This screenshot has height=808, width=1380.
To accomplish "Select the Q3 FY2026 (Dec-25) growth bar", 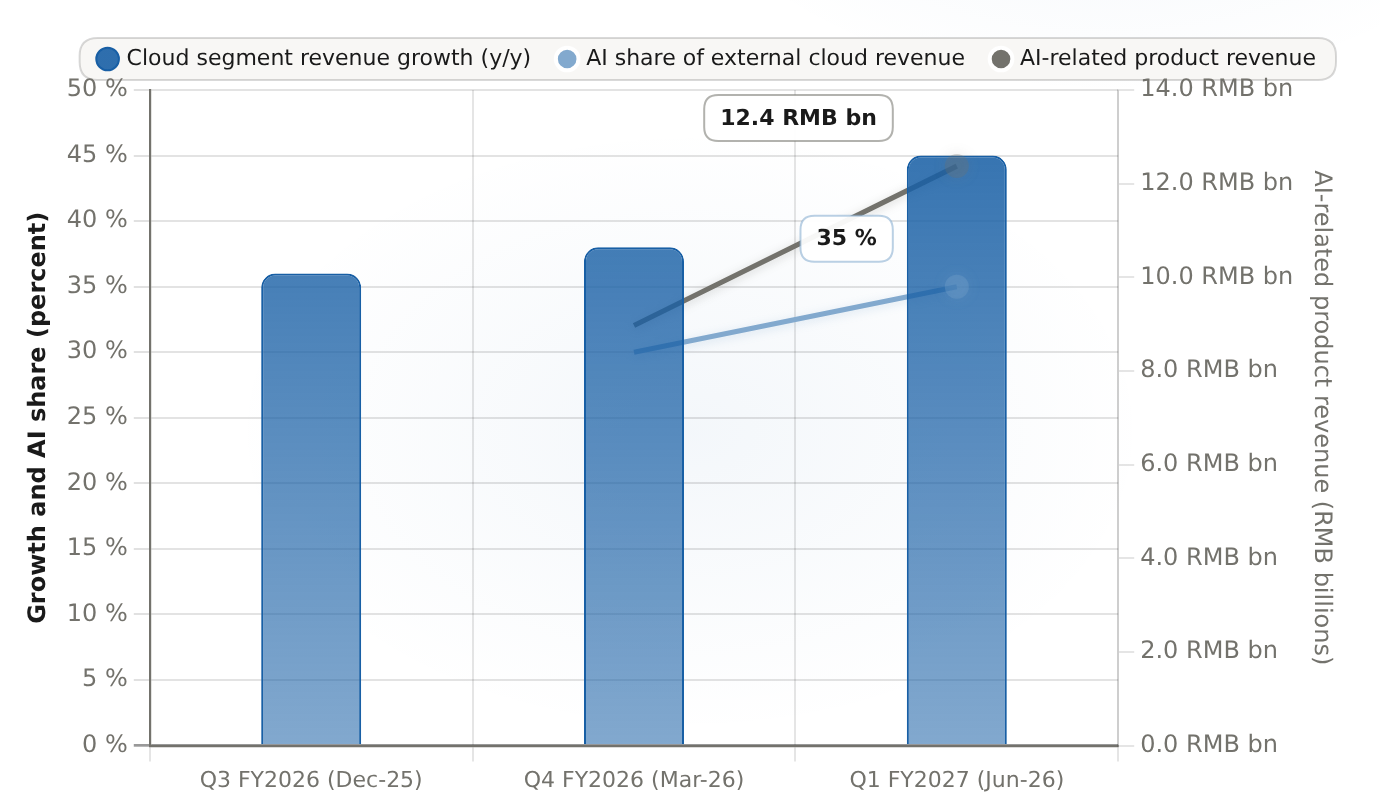I will 311,510.
